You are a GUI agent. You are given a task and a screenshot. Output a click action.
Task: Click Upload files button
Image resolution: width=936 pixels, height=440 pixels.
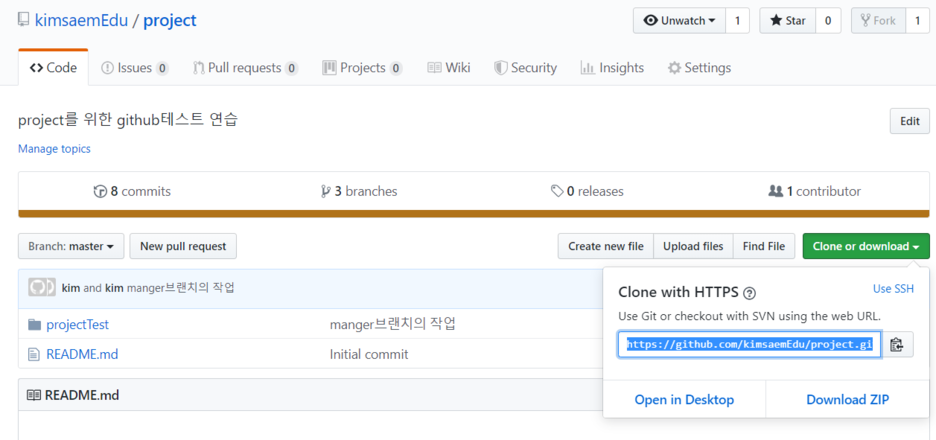(693, 246)
